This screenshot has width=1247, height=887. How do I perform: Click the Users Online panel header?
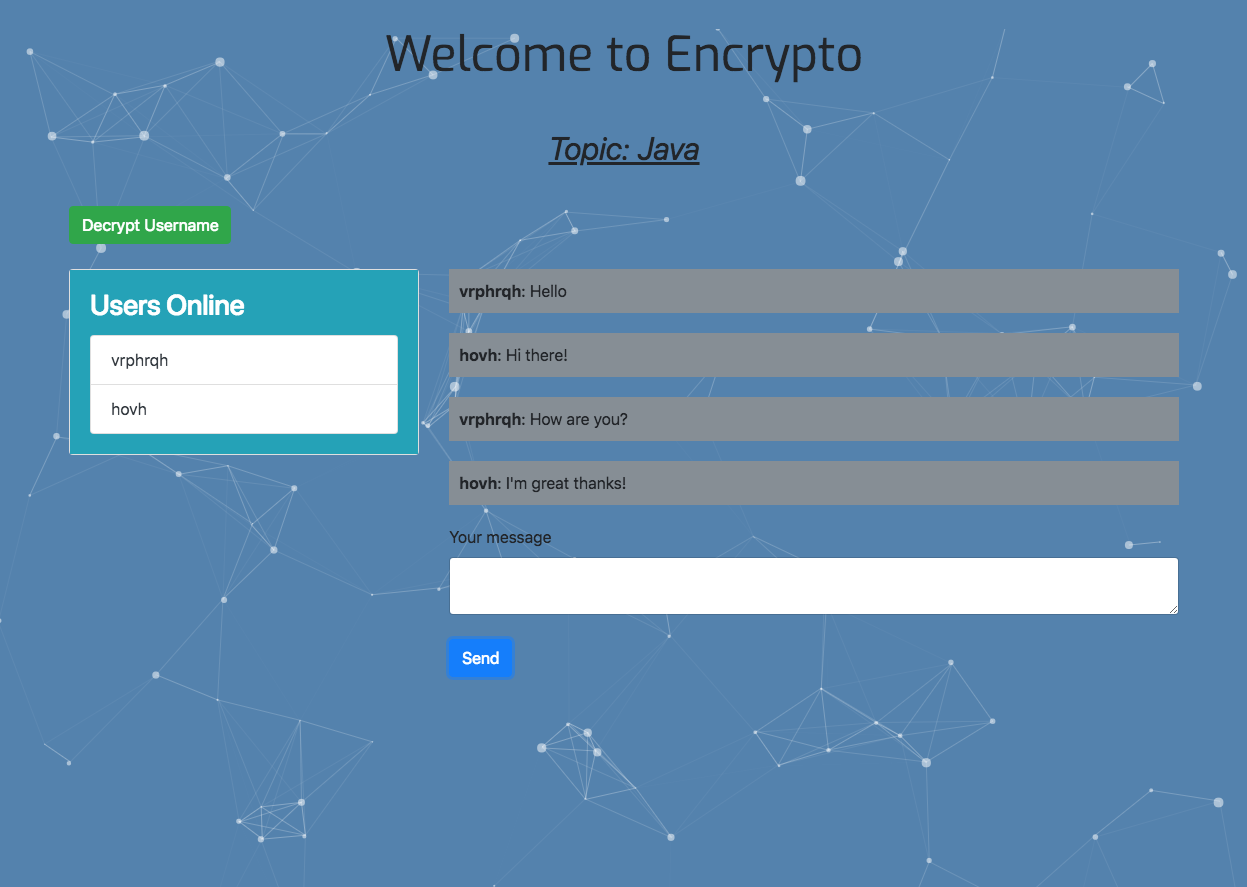(x=167, y=305)
